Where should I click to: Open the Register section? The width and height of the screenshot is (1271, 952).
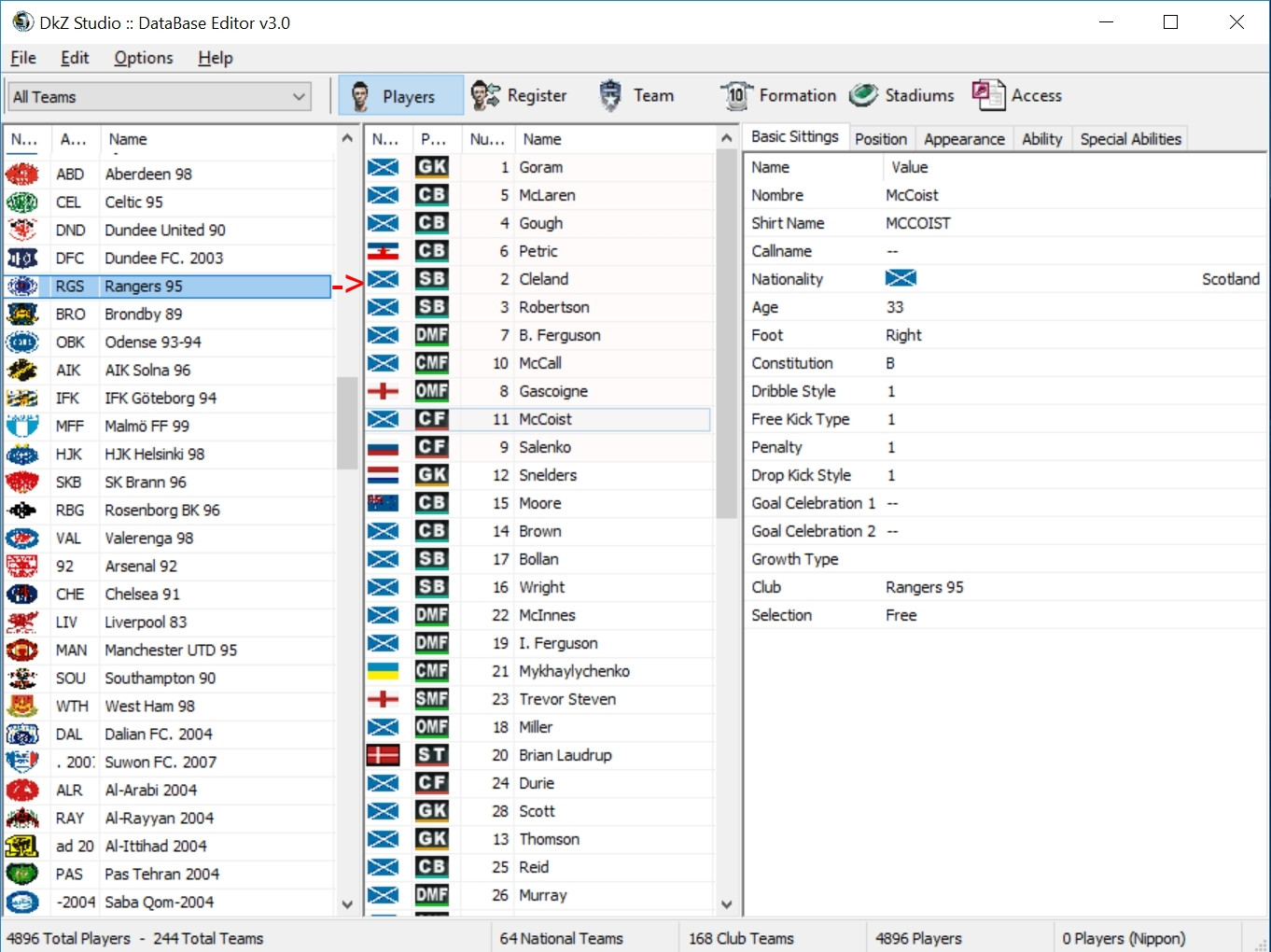(x=519, y=95)
